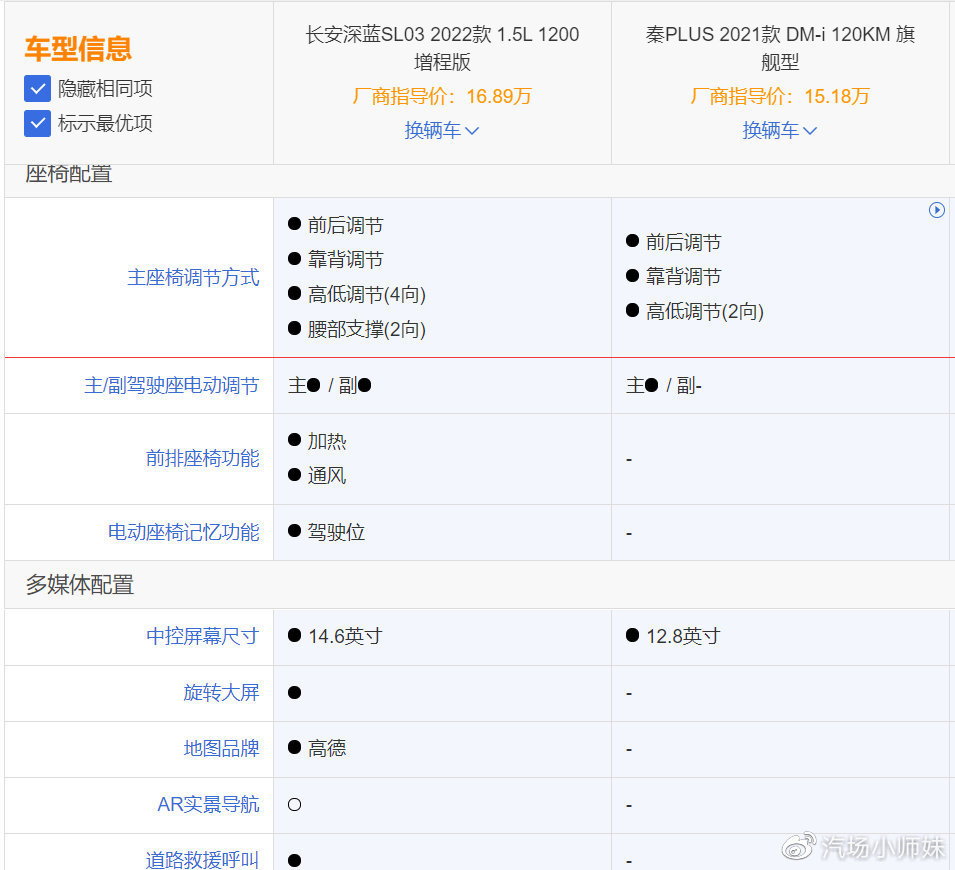Select the 长安深蓝SL03 2022款 model title
Image resolution: width=955 pixels, height=870 pixels.
click(x=442, y=48)
